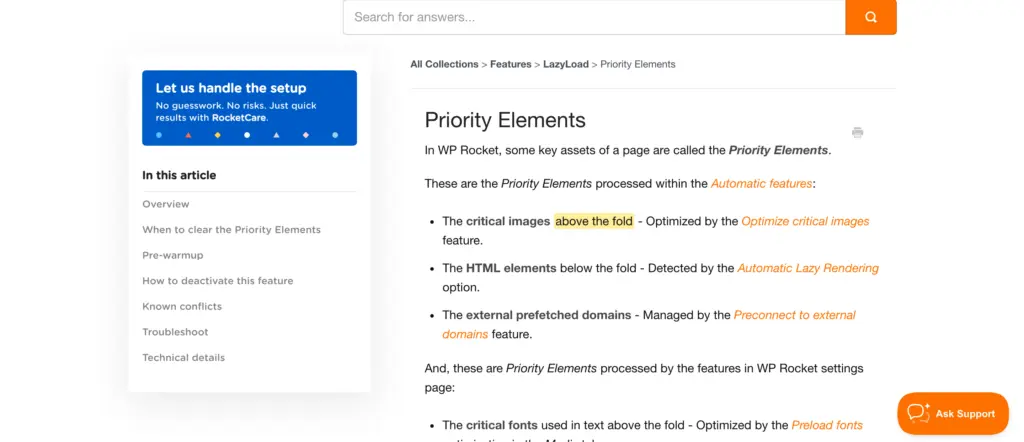The image size is (1024, 442).
Task: Open the Features breadcrumb link
Action: click(x=511, y=64)
